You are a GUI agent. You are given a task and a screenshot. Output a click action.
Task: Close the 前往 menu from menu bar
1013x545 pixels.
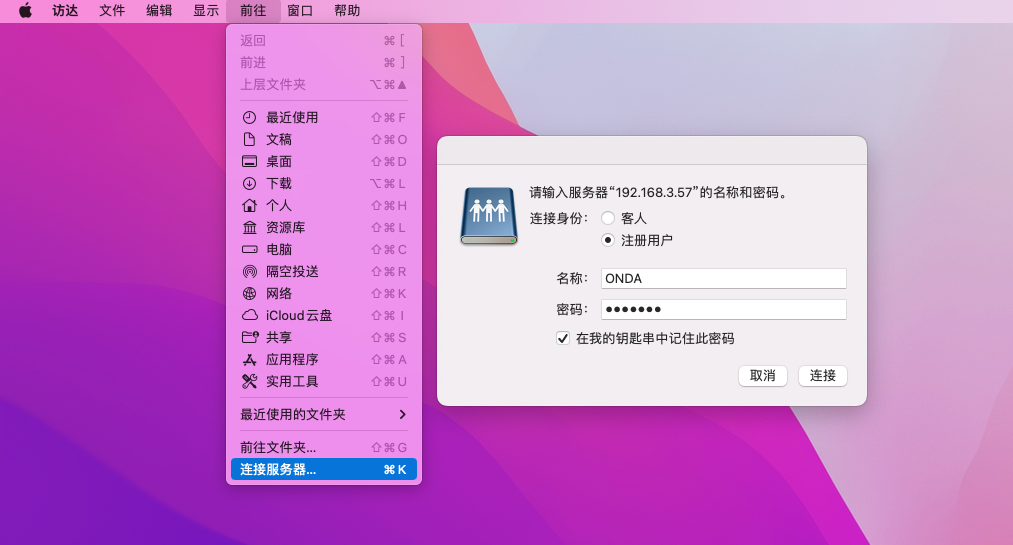pyautogui.click(x=253, y=10)
